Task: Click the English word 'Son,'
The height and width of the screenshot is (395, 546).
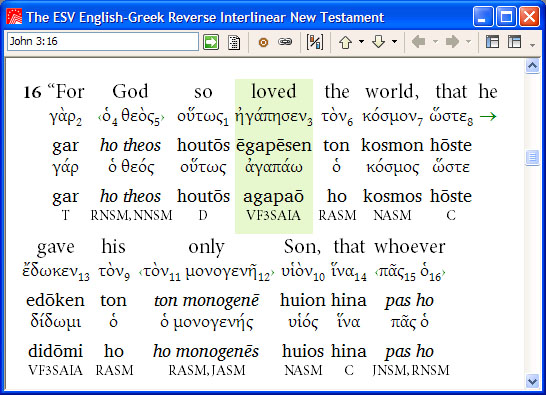Action: (x=302, y=247)
